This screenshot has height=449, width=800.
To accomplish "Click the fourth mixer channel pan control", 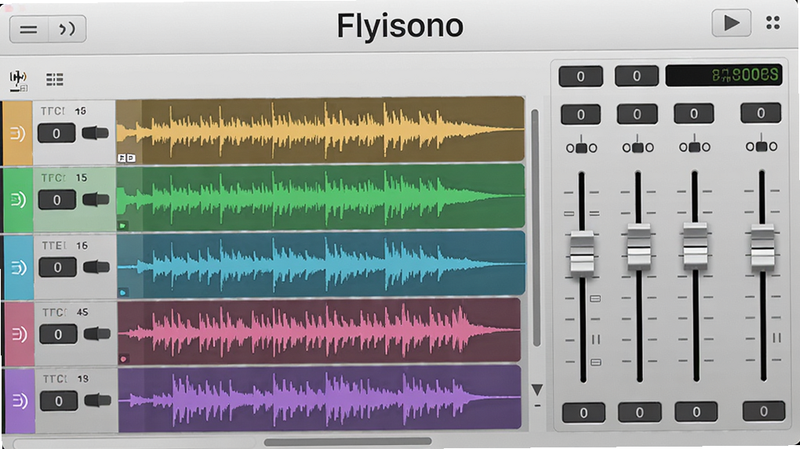I will tap(761, 145).
